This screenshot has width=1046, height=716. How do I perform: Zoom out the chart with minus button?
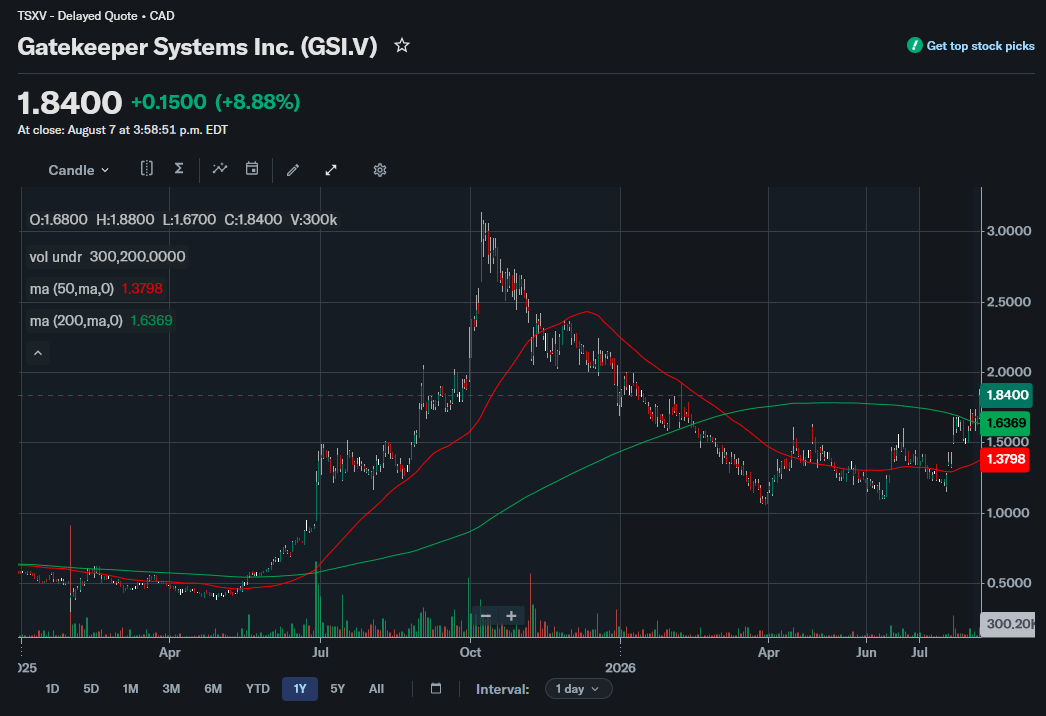coord(486,616)
